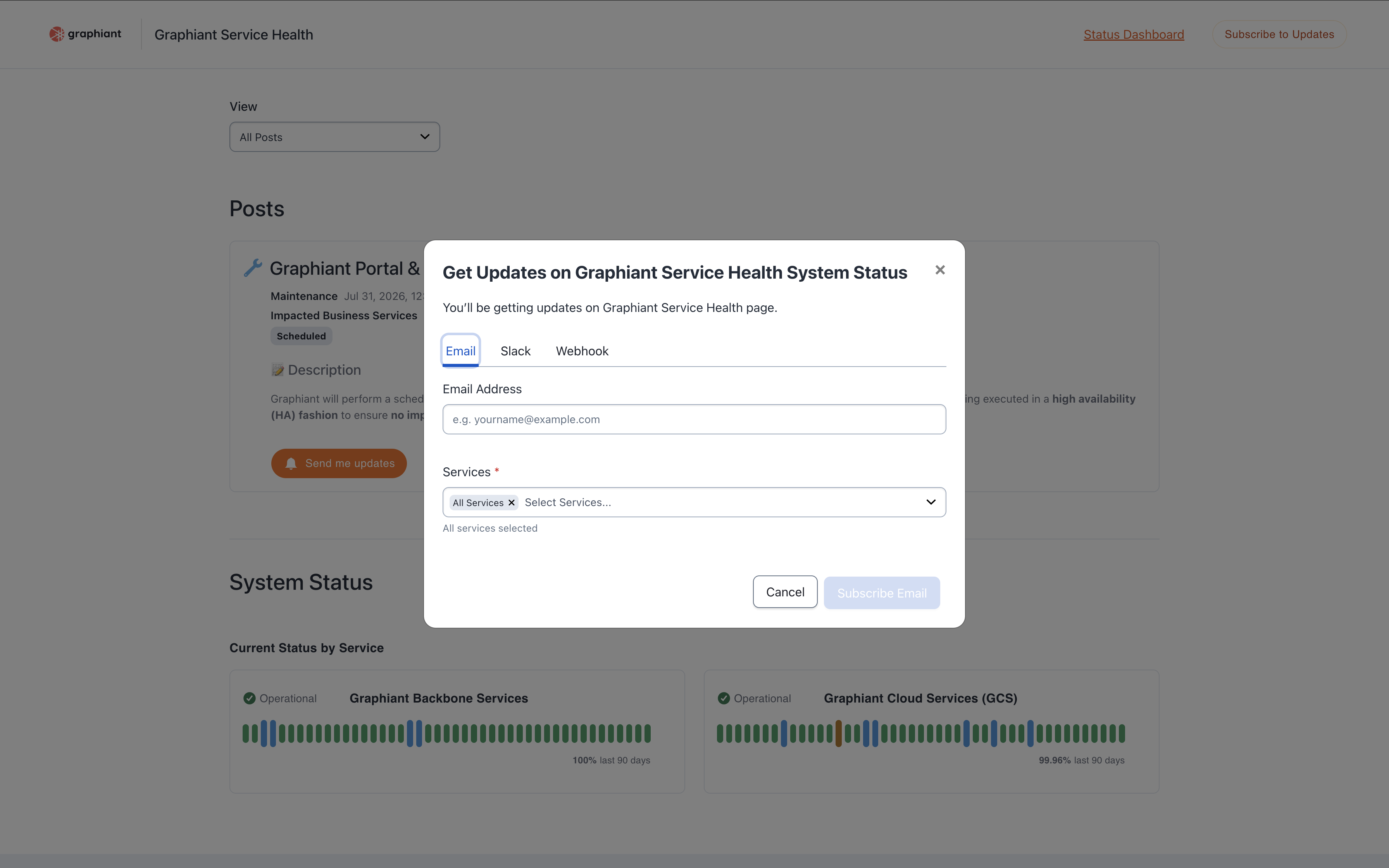Click the Select Services placeholder text
The width and height of the screenshot is (1389, 868).
click(x=568, y=502)
